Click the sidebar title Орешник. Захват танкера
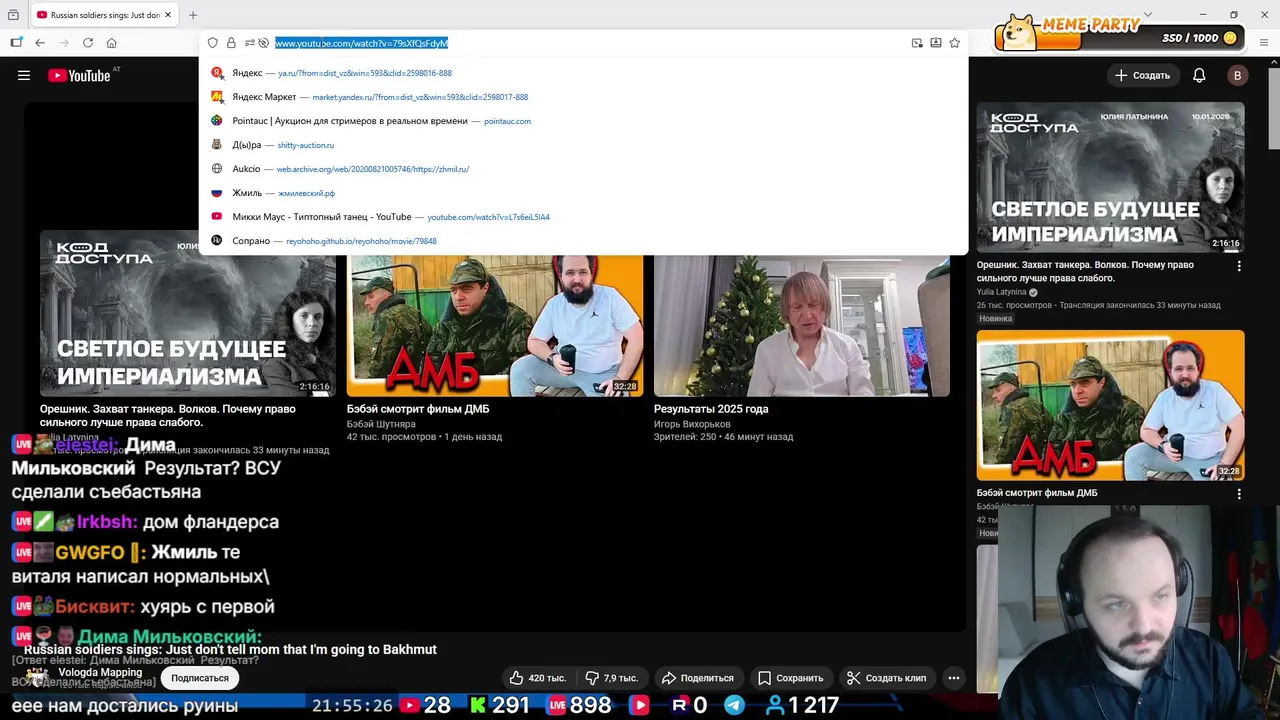The image size is (1280, 720). 1085,271
